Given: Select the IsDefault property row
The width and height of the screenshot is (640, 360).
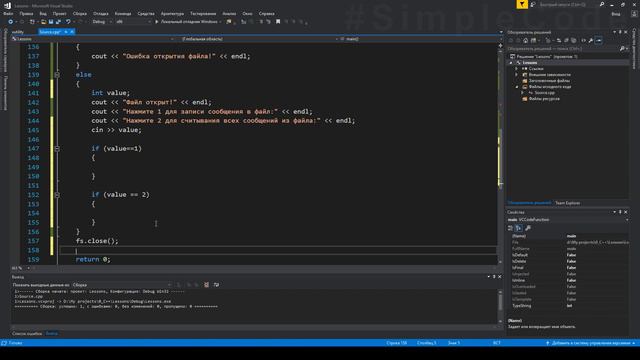Looking at the screenshot, I should pos(570,255).
